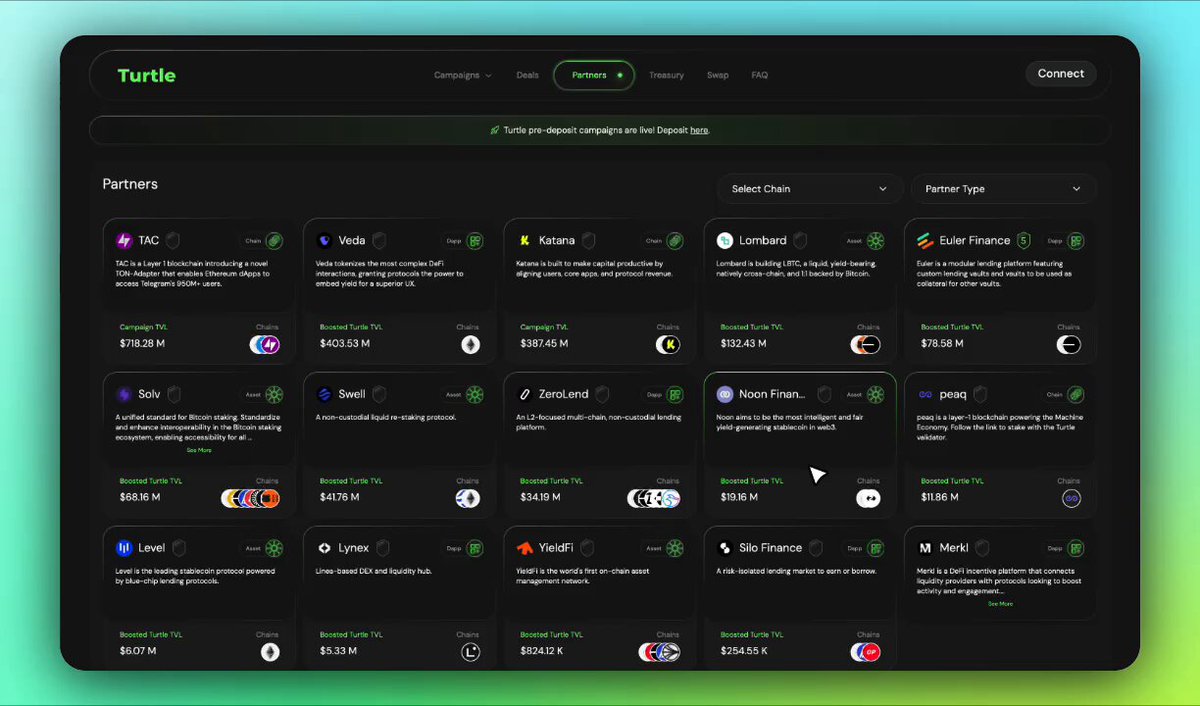Click the ZeroLend card title
The image size is (1200, 706).
point(566,394)
